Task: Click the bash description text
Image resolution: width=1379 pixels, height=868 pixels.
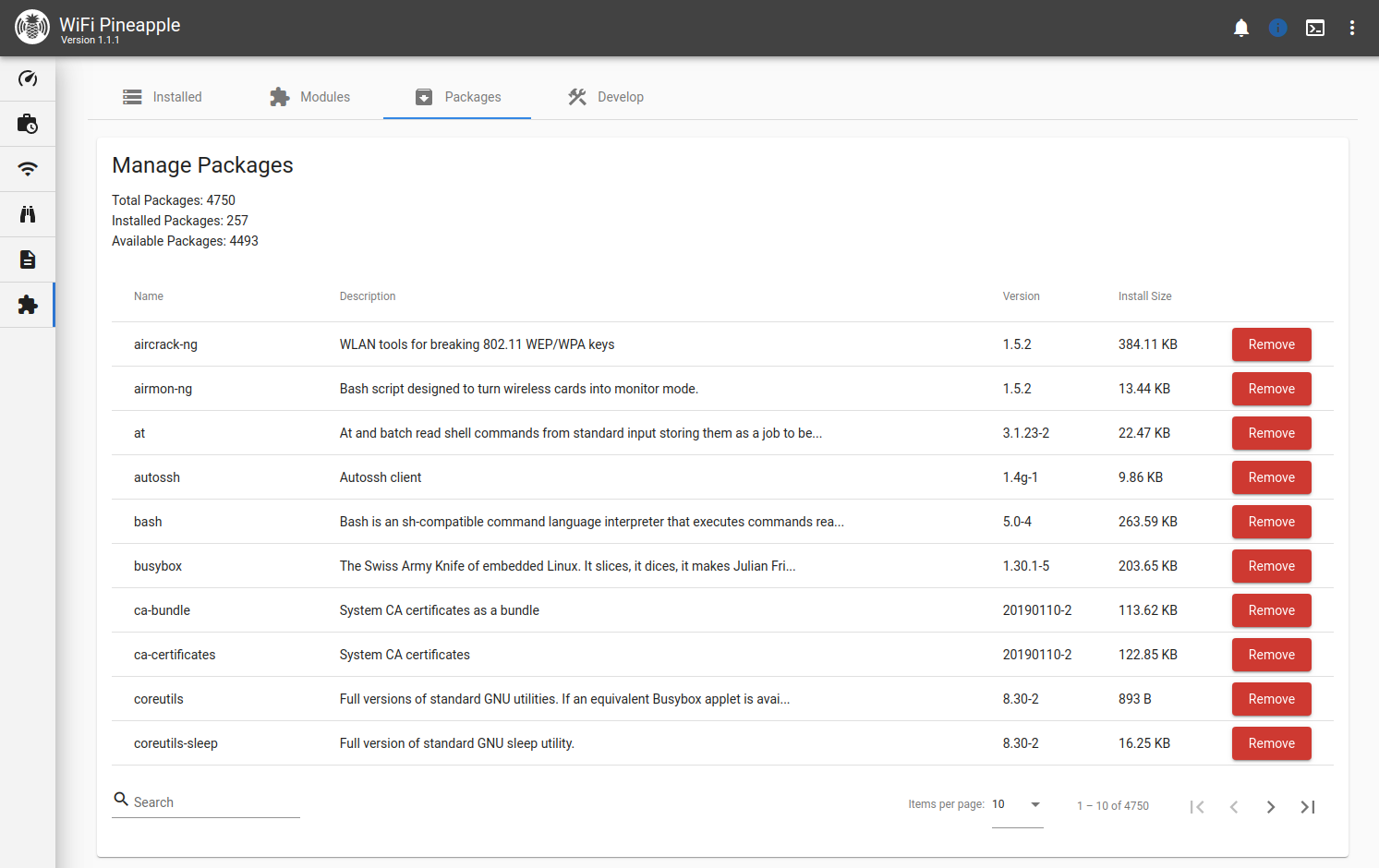Action: click(x=591, y=522)
